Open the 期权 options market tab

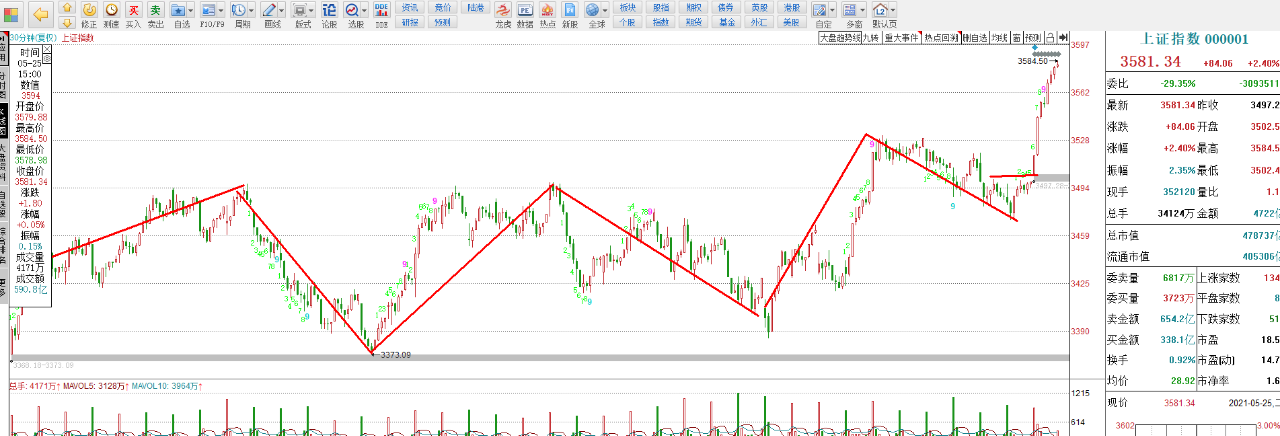pos(693,7)
